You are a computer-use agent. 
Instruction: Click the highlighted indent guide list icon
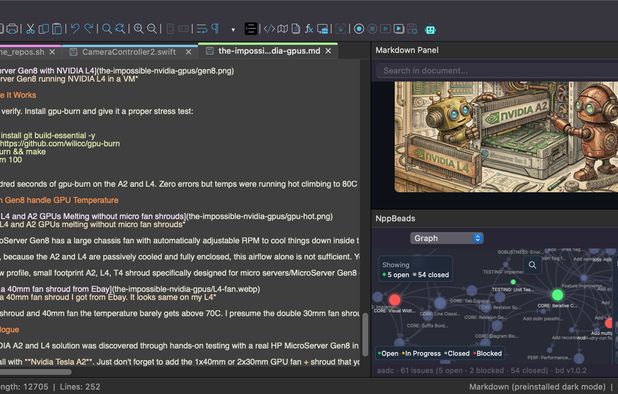[x=251, y=29]
